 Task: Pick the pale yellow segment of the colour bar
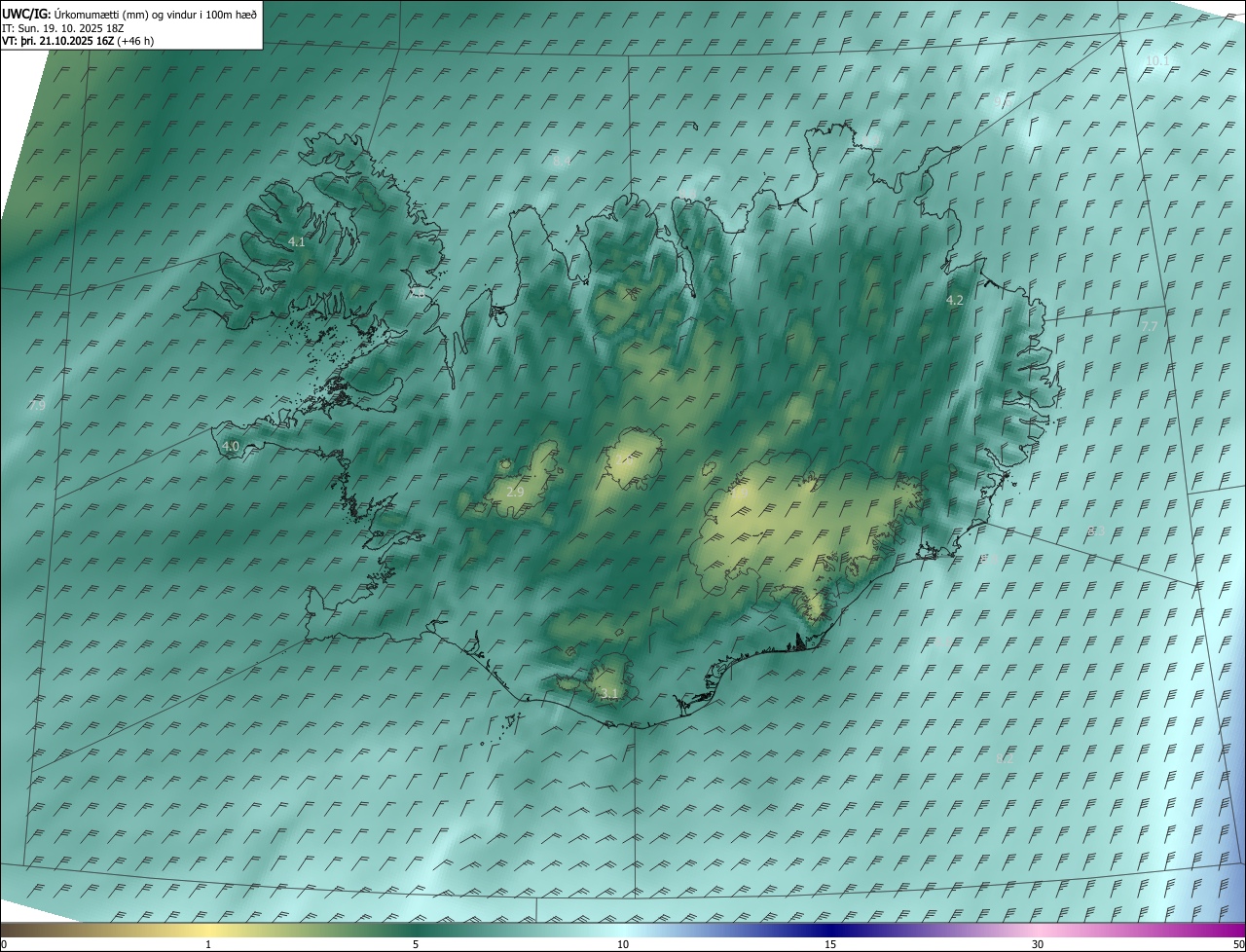pos(209,930)
